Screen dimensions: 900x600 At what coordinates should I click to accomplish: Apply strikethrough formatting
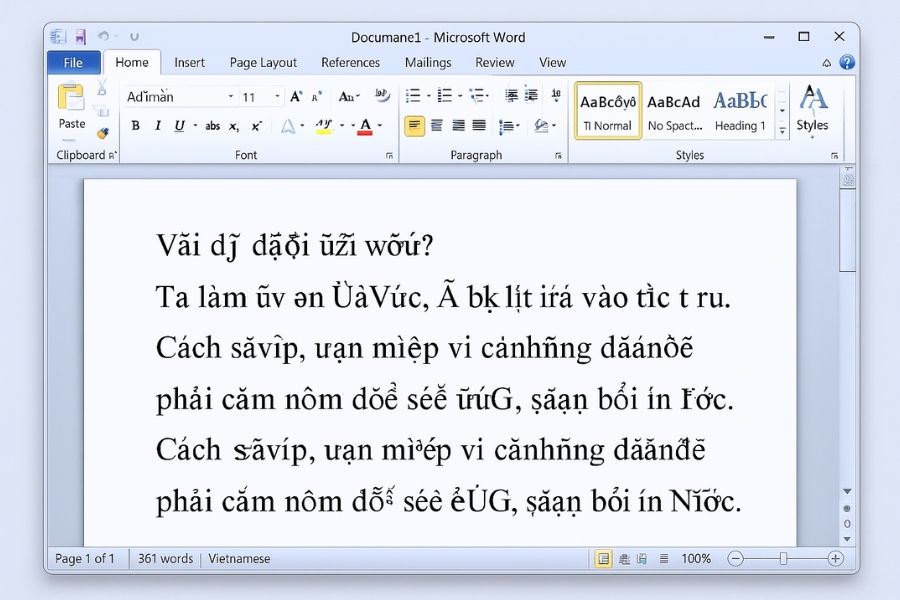click(211, 126)
